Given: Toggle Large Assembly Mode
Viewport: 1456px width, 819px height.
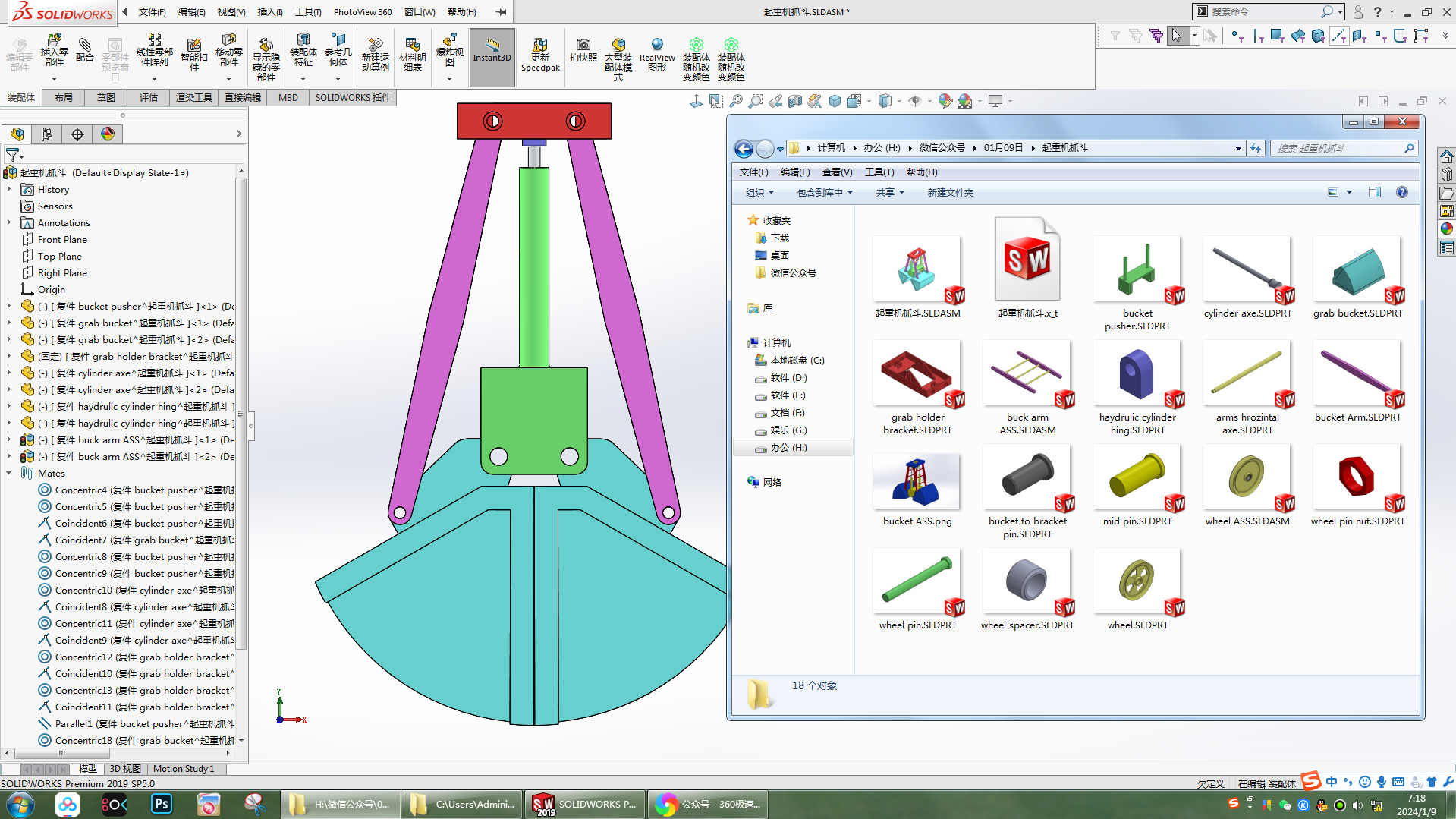Looking at the screenshot, I should coord(618,59).
